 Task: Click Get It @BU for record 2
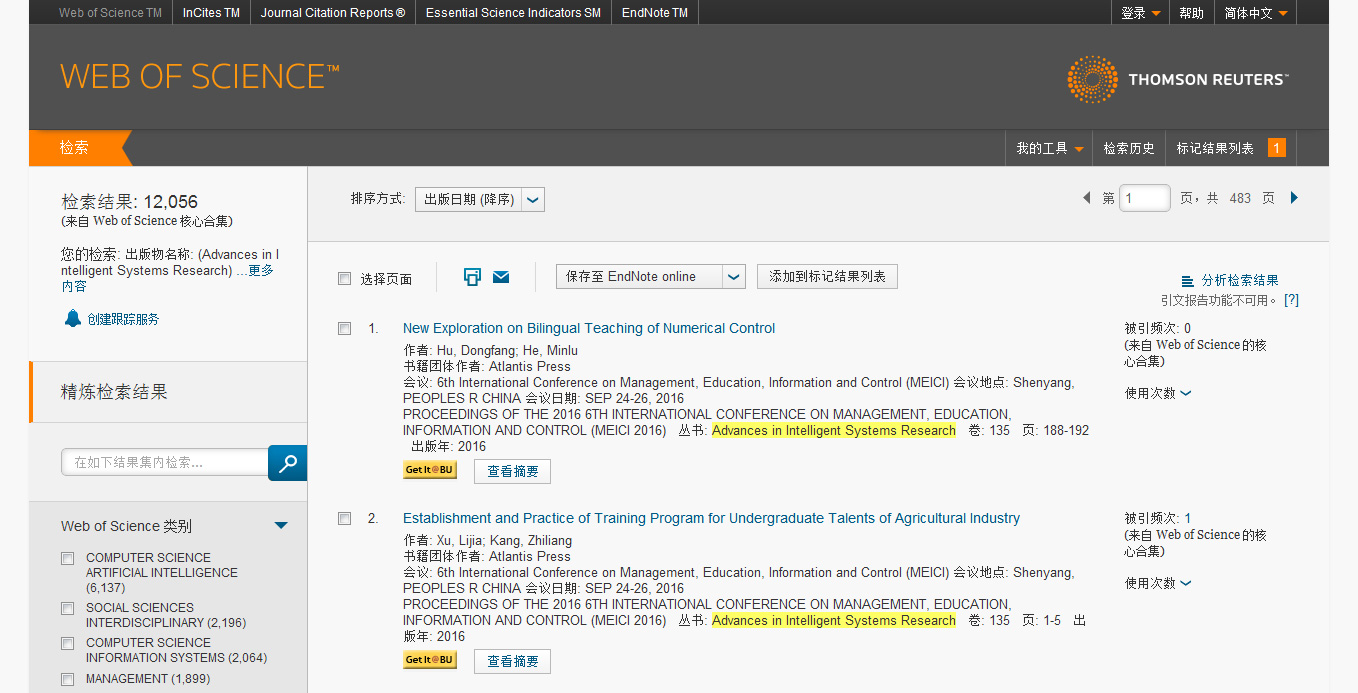pos(430,660)
